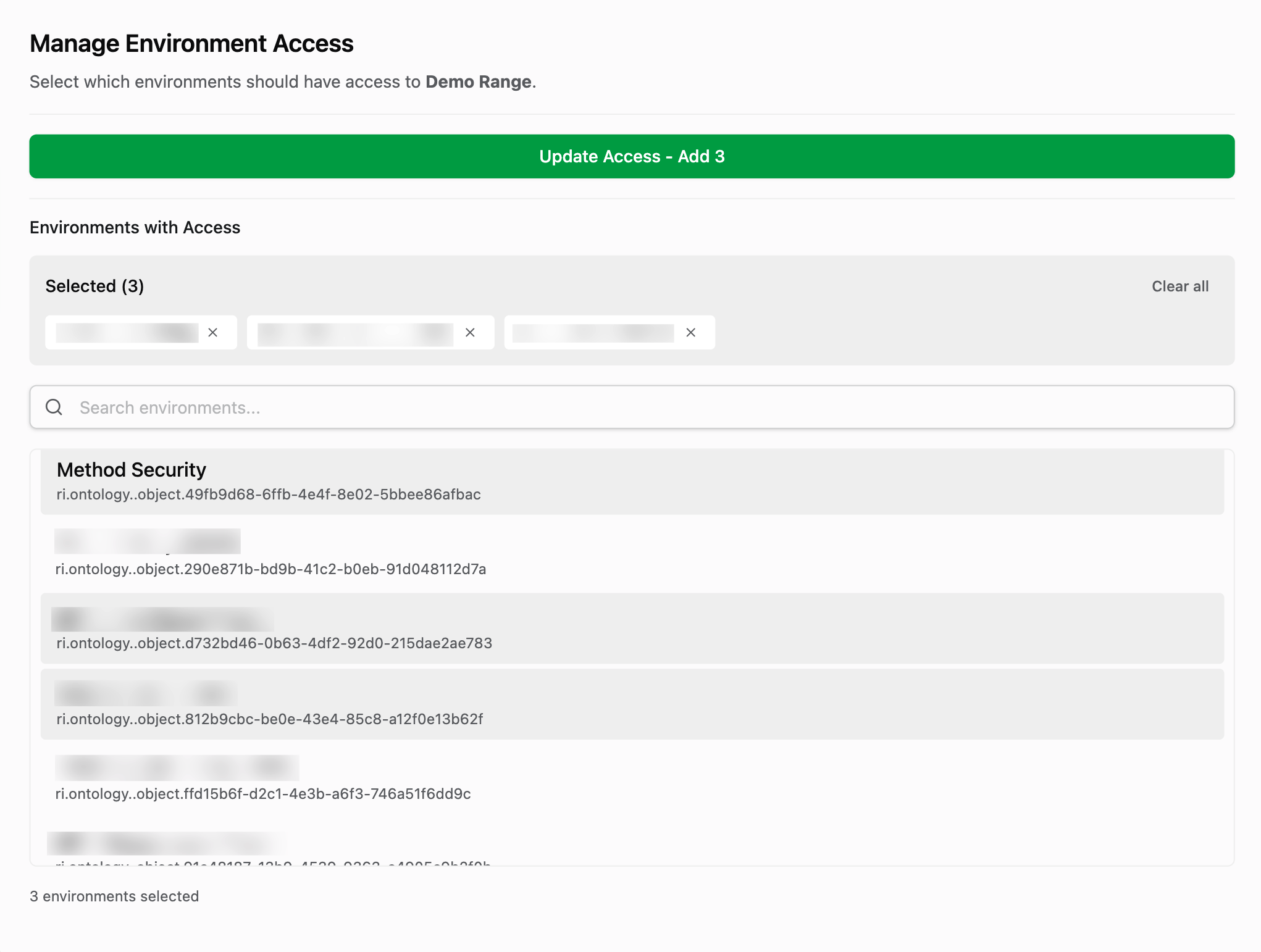Remove the first selected environment chip
Viewport: 1261px width, 952px height.
(213, 333)
